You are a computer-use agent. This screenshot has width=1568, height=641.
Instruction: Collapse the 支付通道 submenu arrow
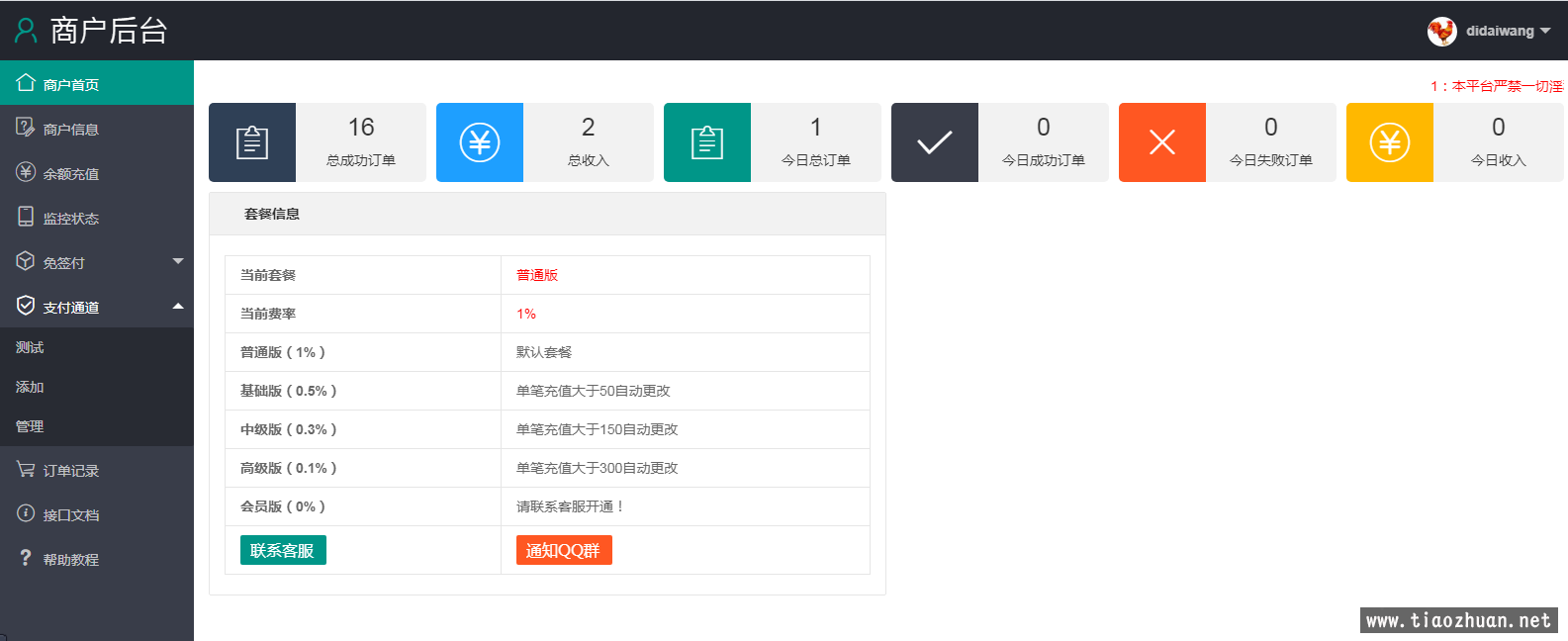point(178,306)
